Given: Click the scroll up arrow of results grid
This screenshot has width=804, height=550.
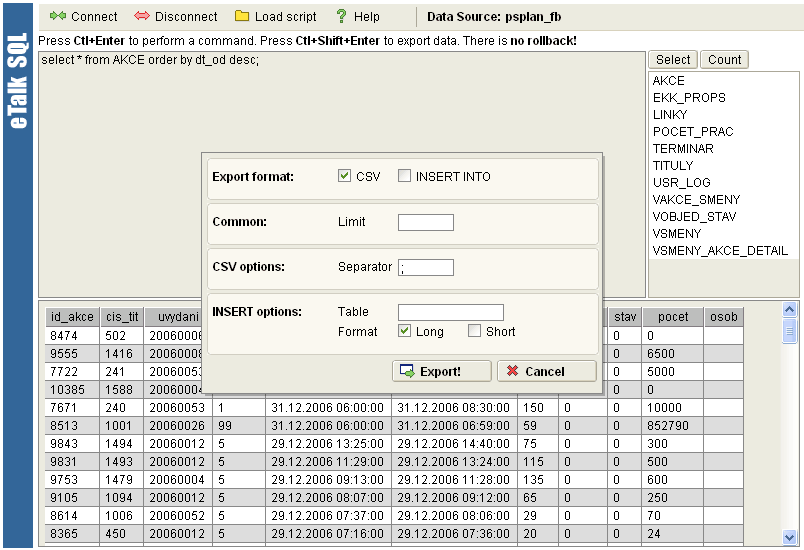Looking at the screenshot, I should [x=789, y=310].
